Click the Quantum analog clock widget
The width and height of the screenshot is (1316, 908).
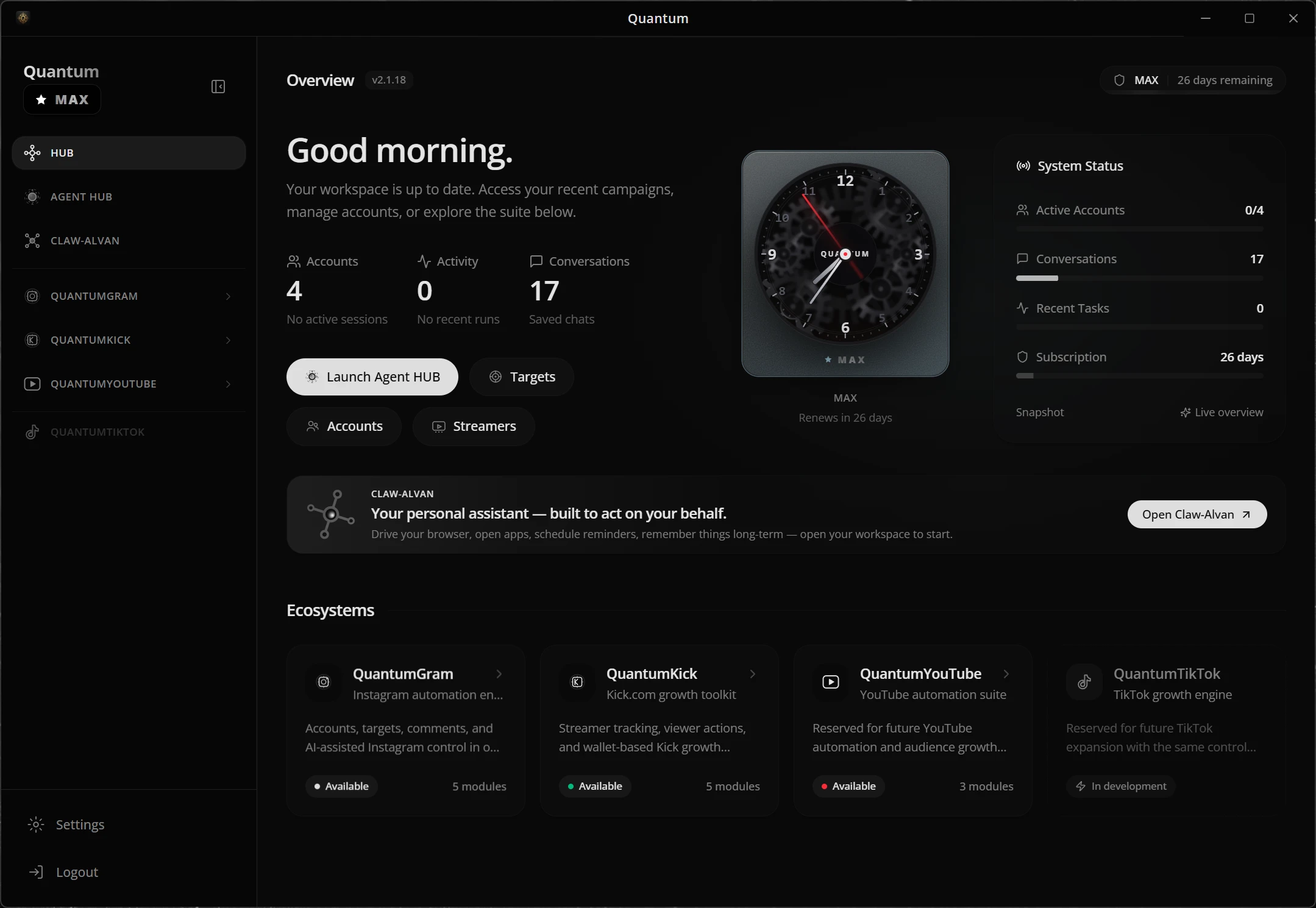pyautogui.click(x=845, y=263)
